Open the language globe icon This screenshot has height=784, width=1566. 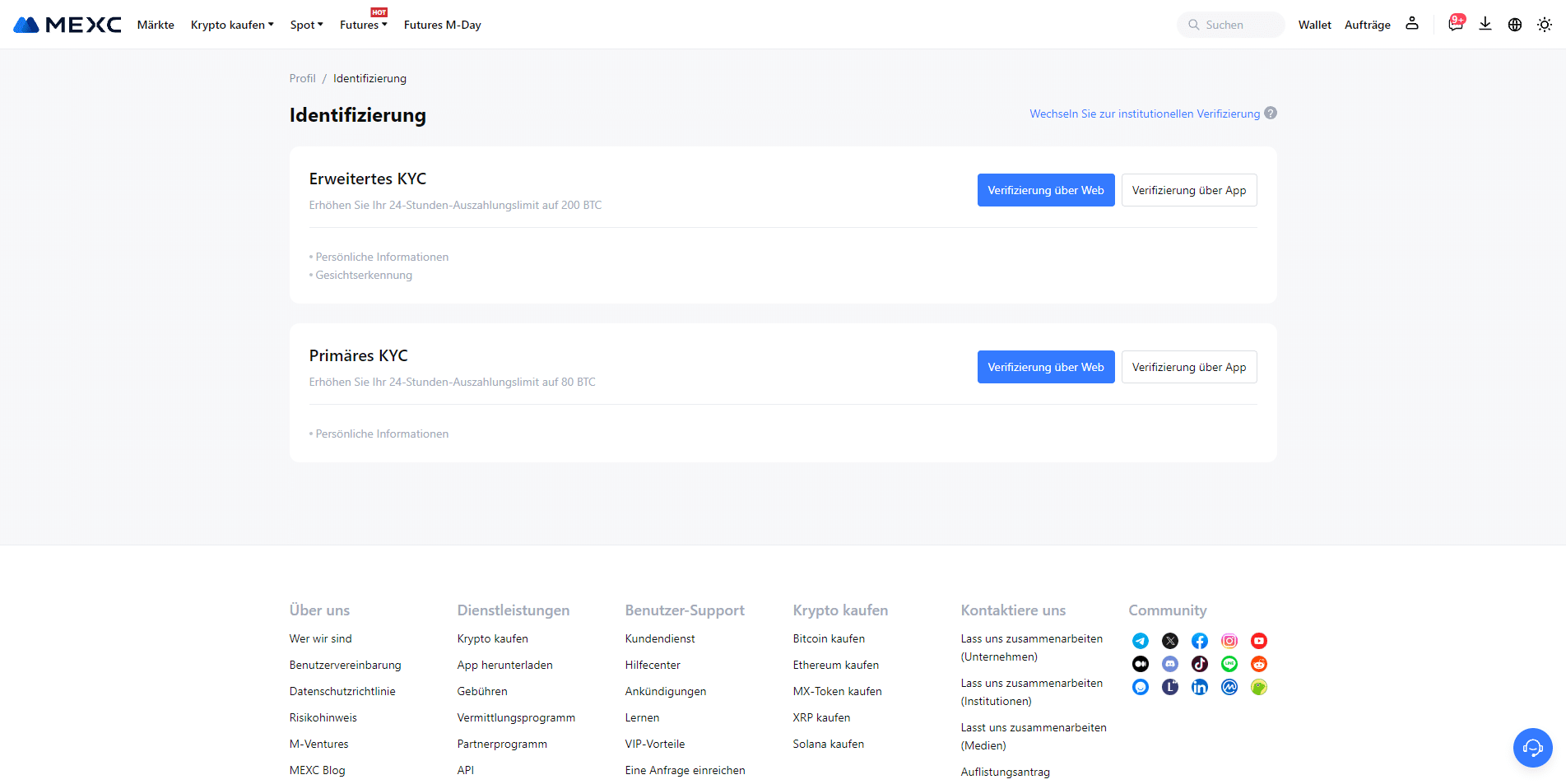pyautogui.click(x=1515, y=25)
